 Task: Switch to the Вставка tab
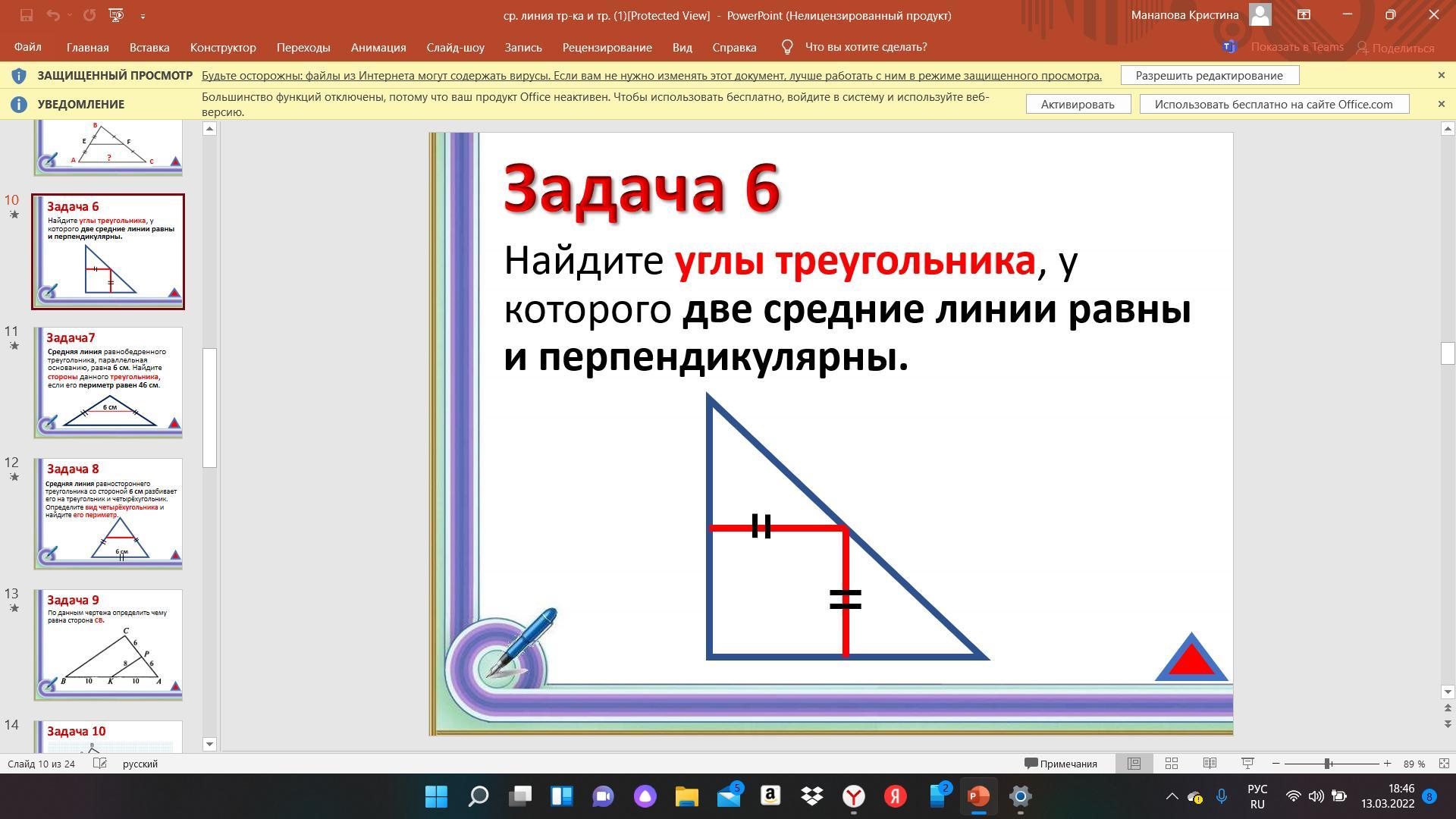coord(149,47)
